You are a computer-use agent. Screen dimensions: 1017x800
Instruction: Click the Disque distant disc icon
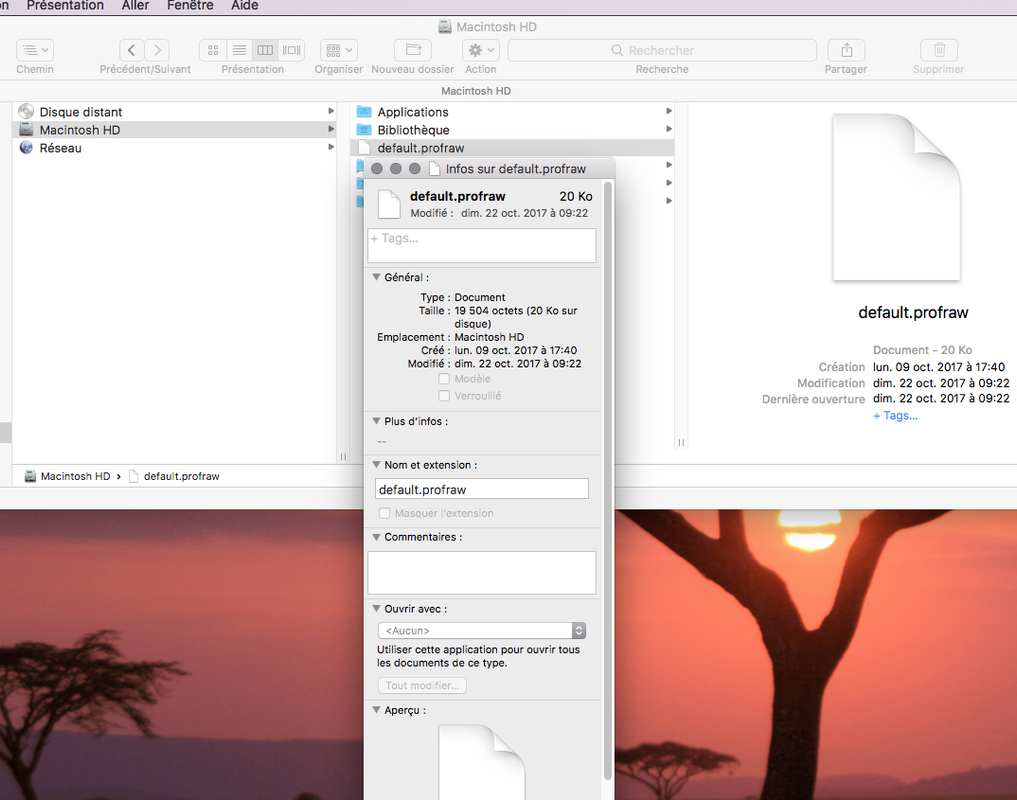(26, 112)
